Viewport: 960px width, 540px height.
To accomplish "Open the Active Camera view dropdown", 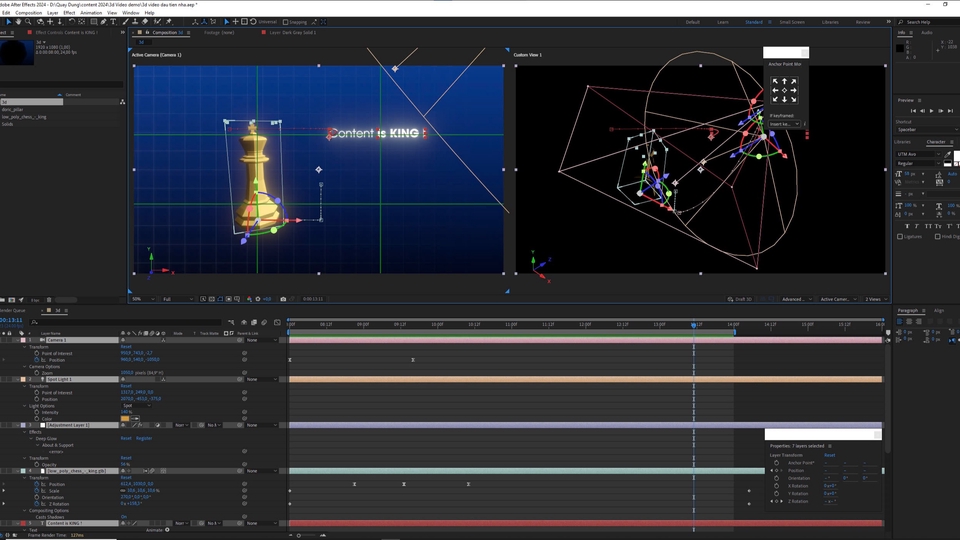I will pos(838,299).
